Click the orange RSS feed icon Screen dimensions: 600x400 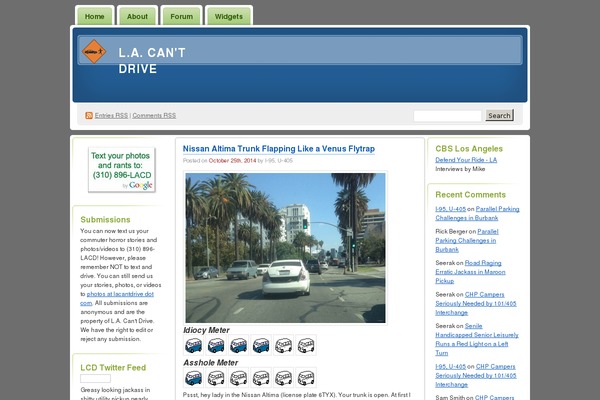89,115
